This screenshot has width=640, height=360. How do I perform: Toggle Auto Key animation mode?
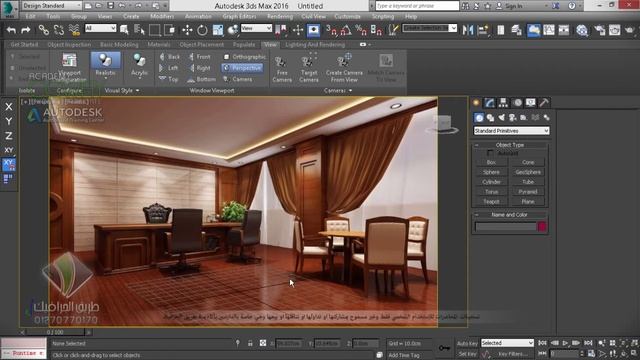point(467,343)
